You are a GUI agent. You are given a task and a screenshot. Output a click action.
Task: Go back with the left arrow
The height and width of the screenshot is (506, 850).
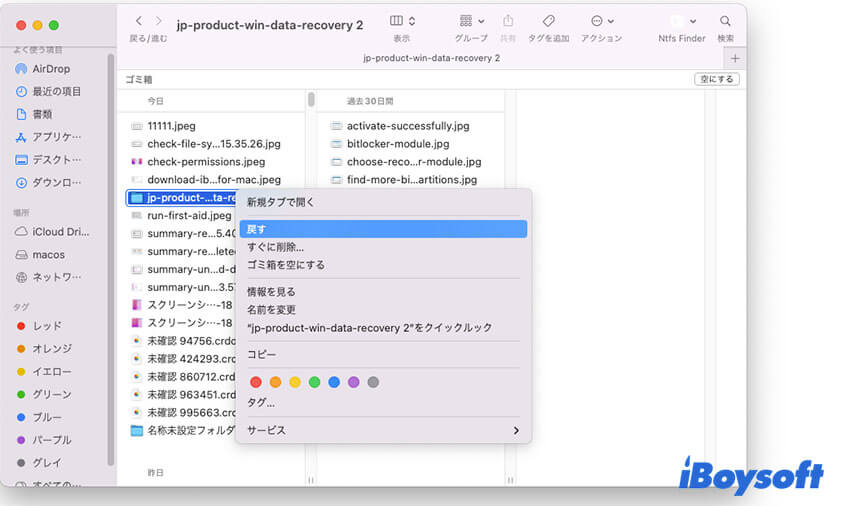tap(139, 21)
